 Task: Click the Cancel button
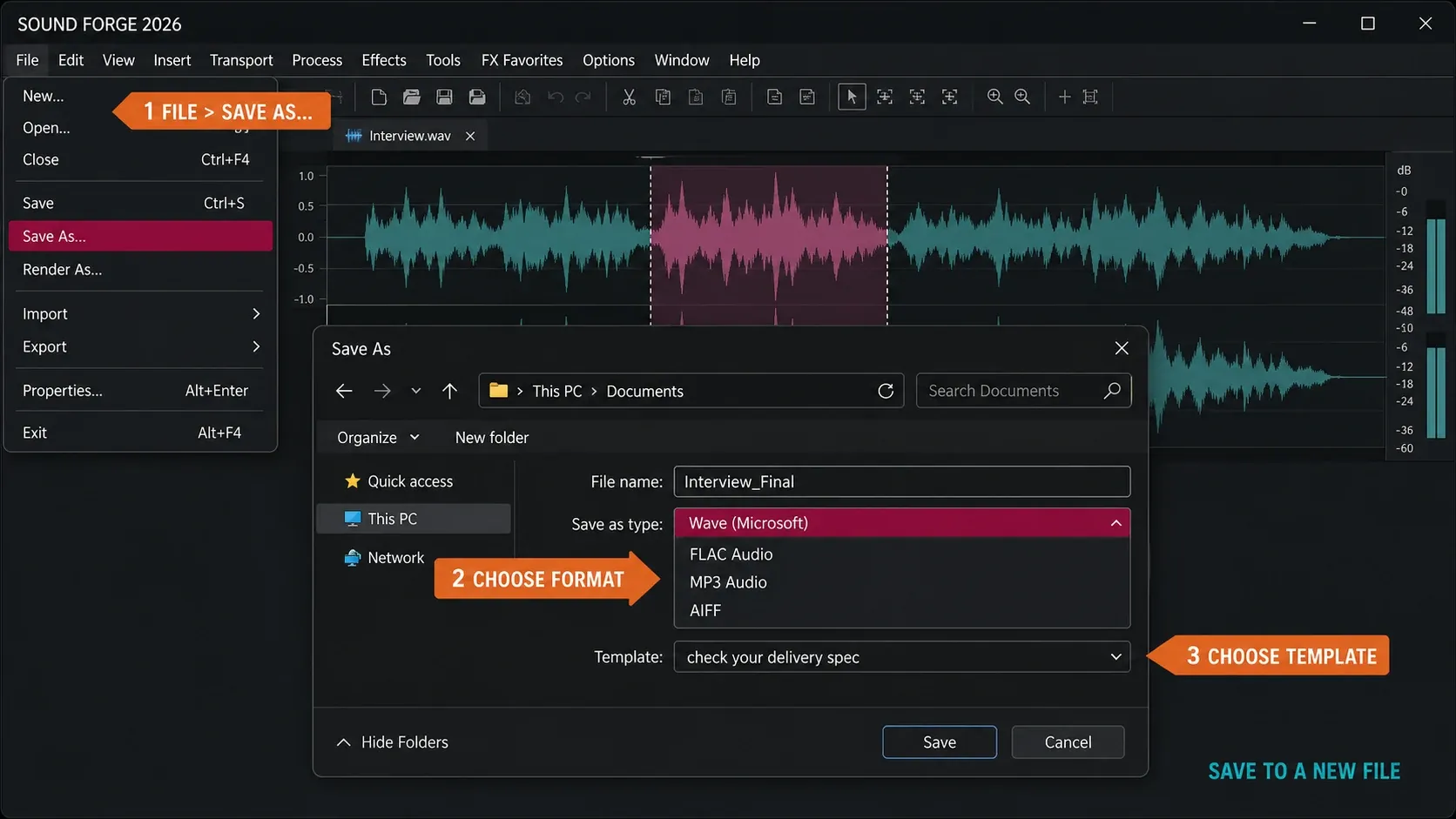click(x=1068, y=742)
